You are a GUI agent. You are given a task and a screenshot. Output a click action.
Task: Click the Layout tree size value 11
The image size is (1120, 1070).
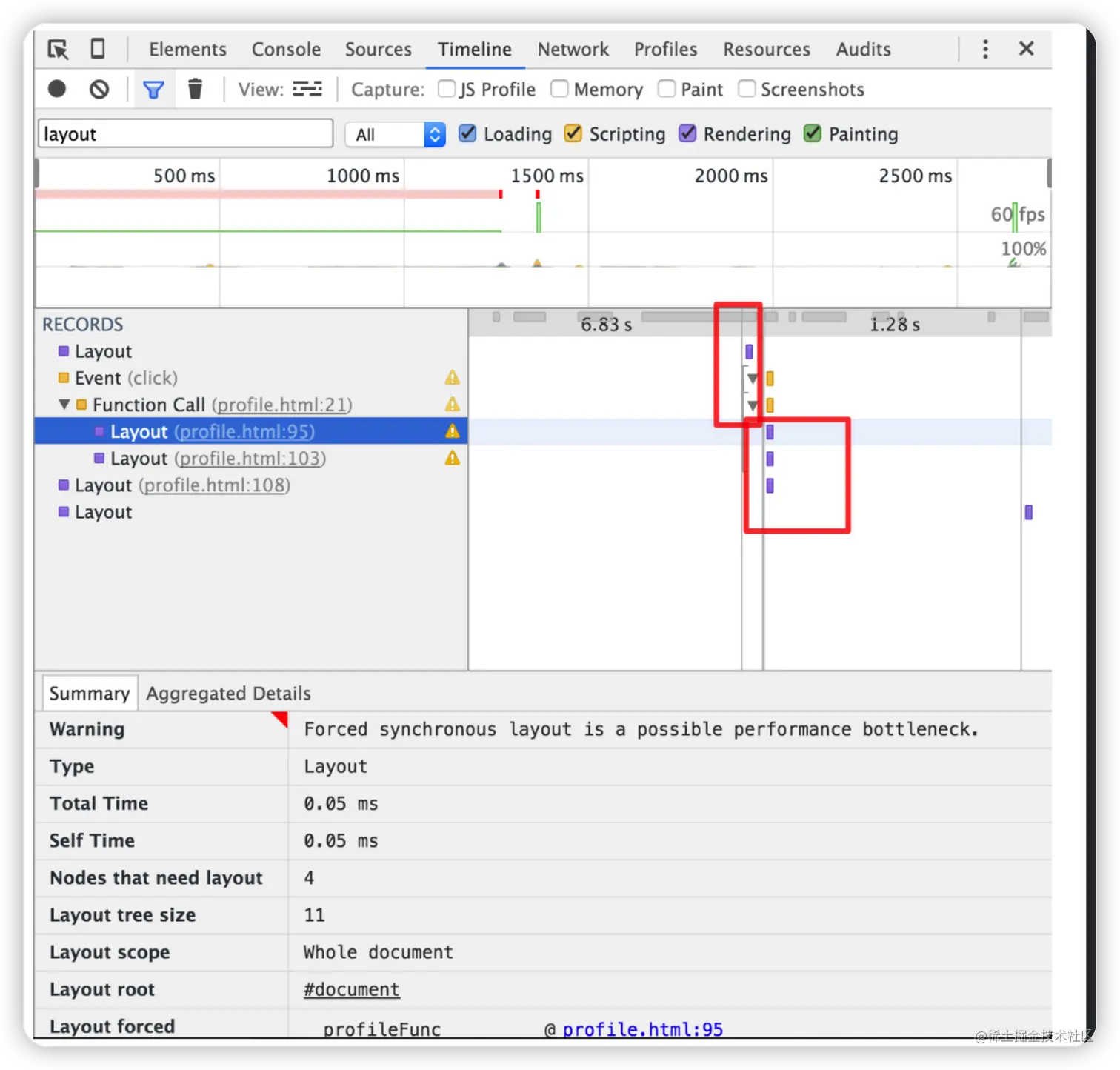[x=314, y=915]
